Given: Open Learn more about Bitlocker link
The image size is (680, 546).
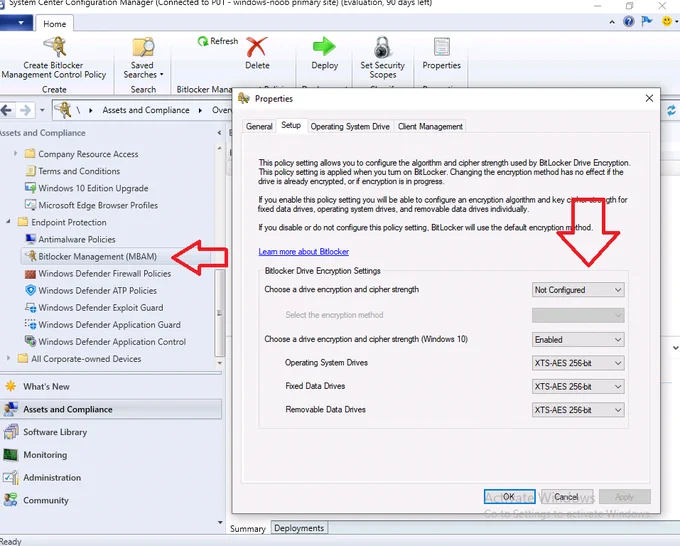Looking at the screenshot, I should click(304, 252).
